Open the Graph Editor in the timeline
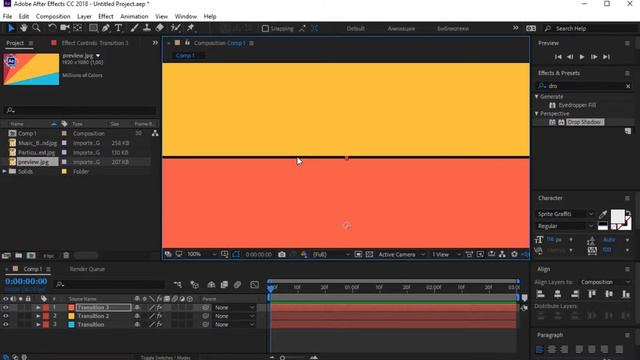The image size is (640, 360). [254, 284]
